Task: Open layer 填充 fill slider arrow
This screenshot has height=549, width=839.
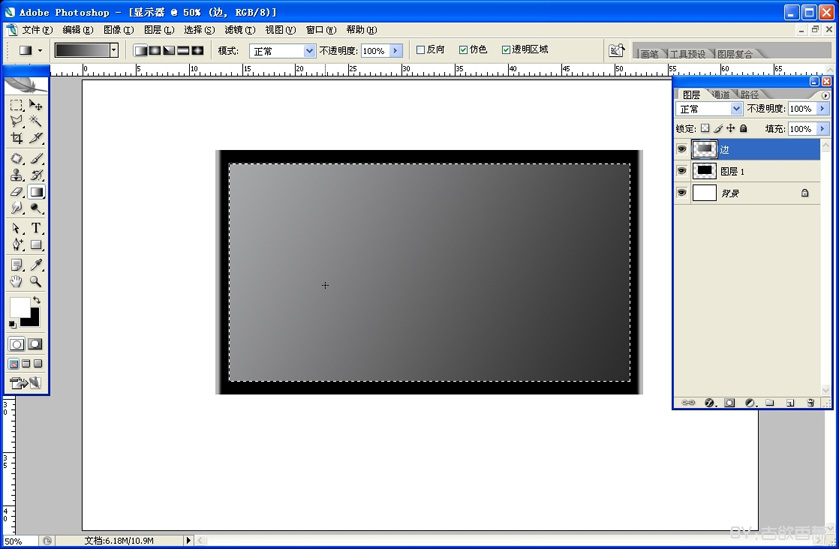Action: (822, 128)
